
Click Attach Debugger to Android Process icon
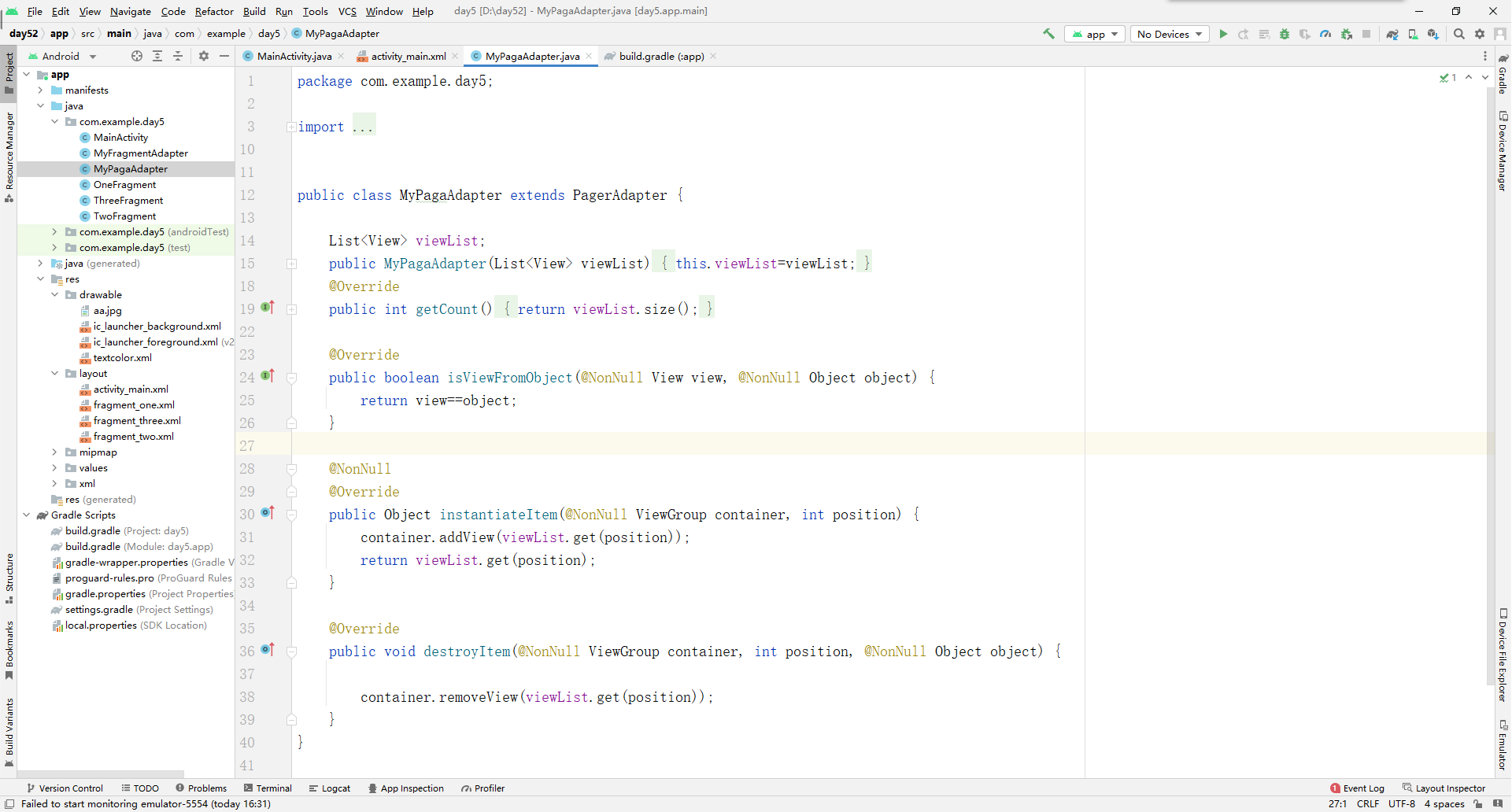tap(1347, 34)
